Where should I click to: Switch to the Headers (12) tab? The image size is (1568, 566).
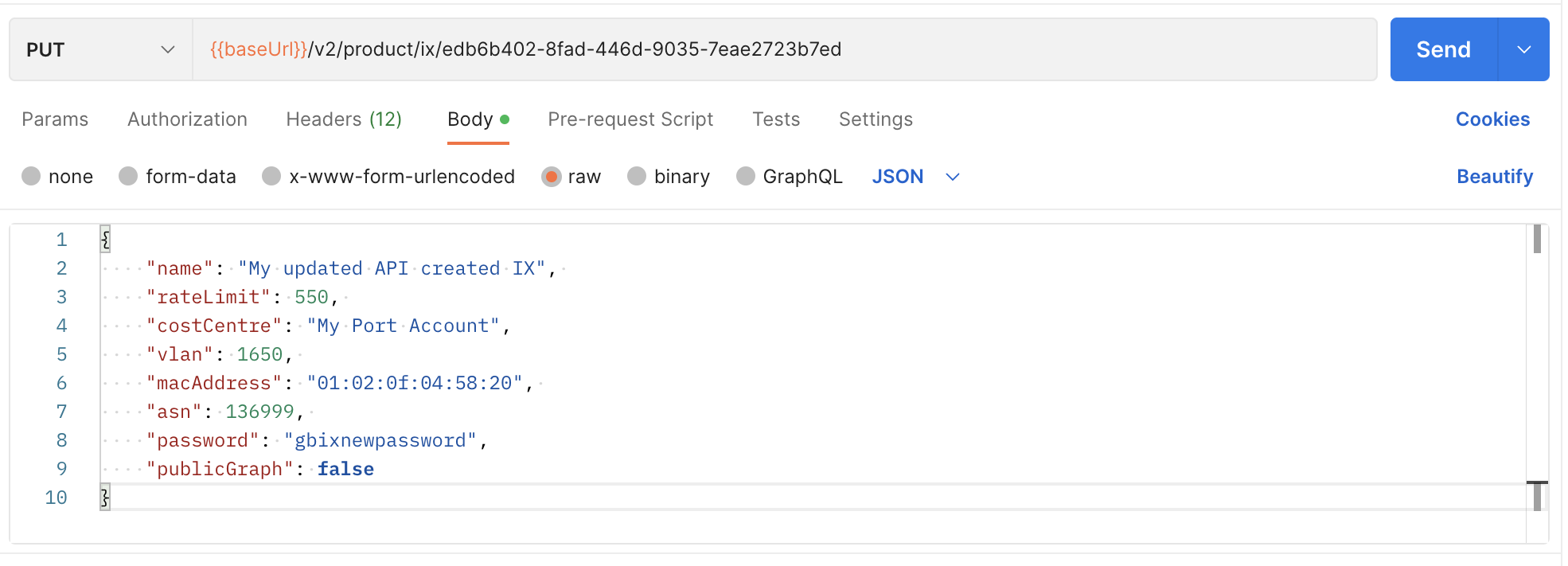point(344,119)
